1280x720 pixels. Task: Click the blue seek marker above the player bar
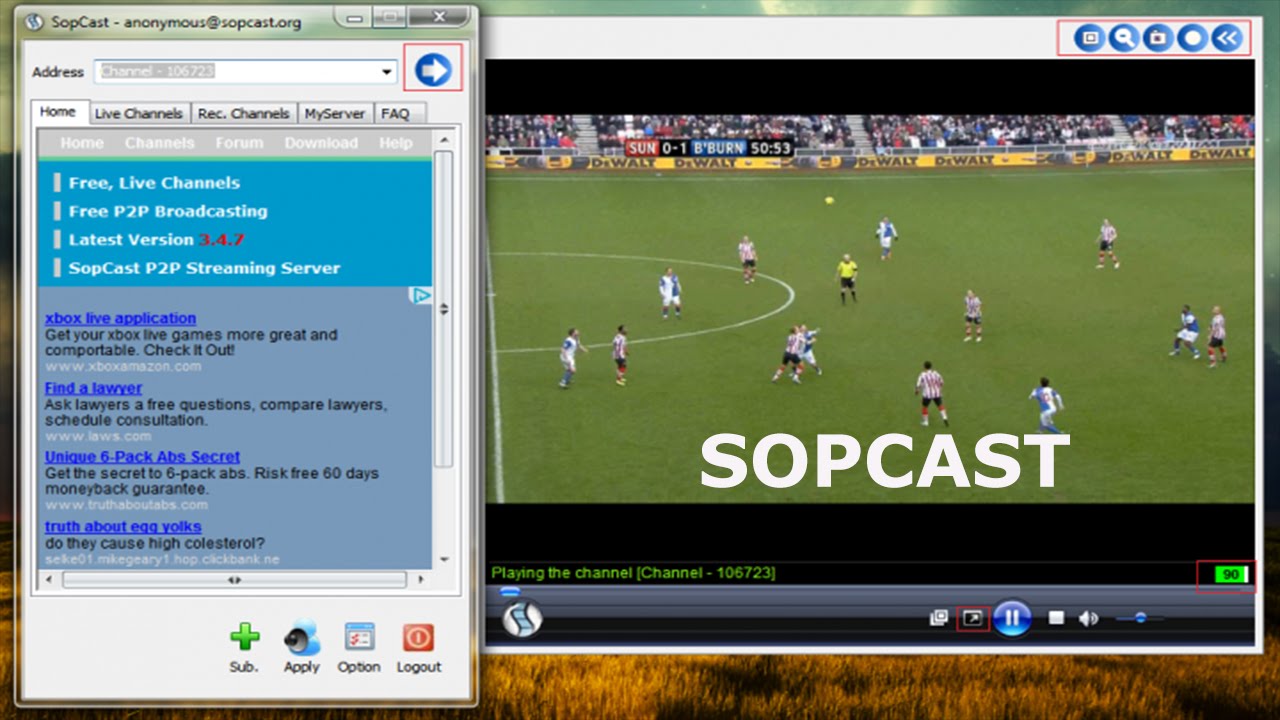[510, 592]
